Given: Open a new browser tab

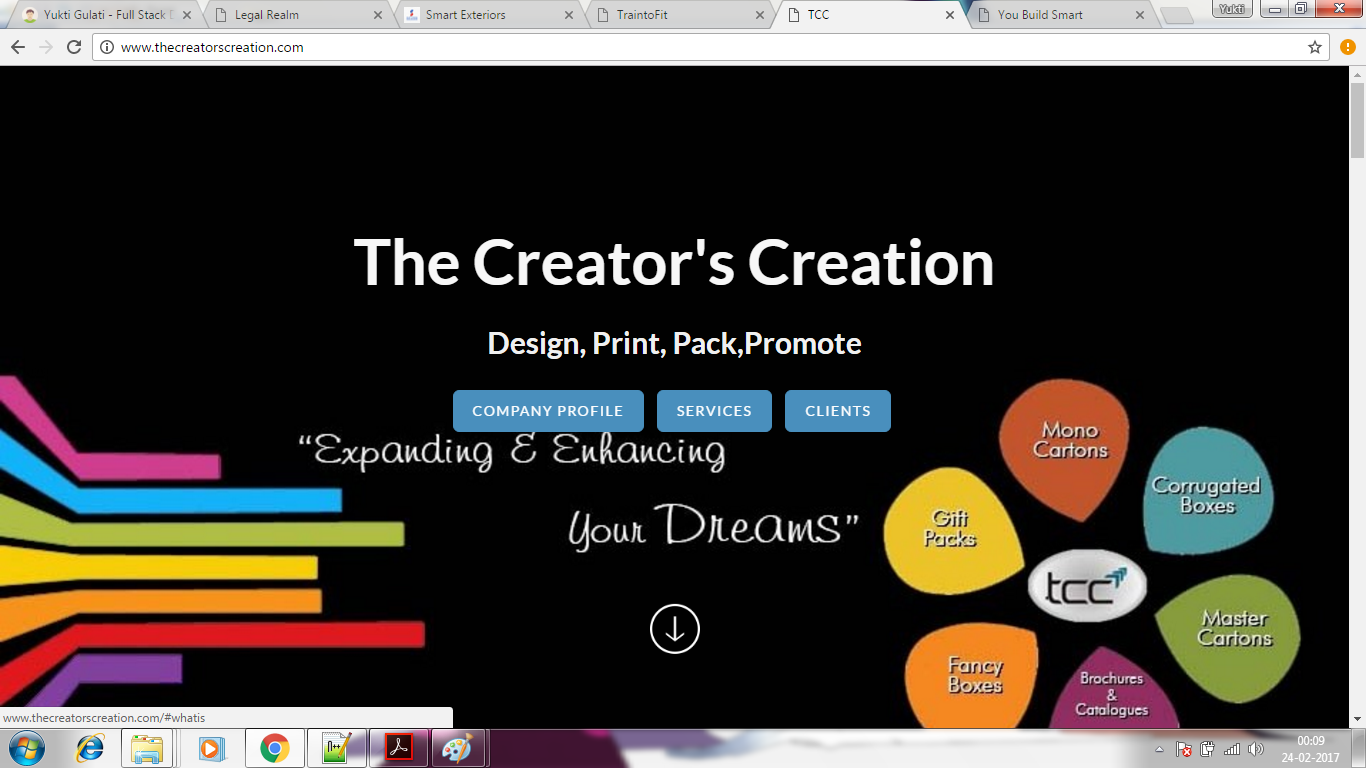Looking at the screenshot, I should point(1177,16).
